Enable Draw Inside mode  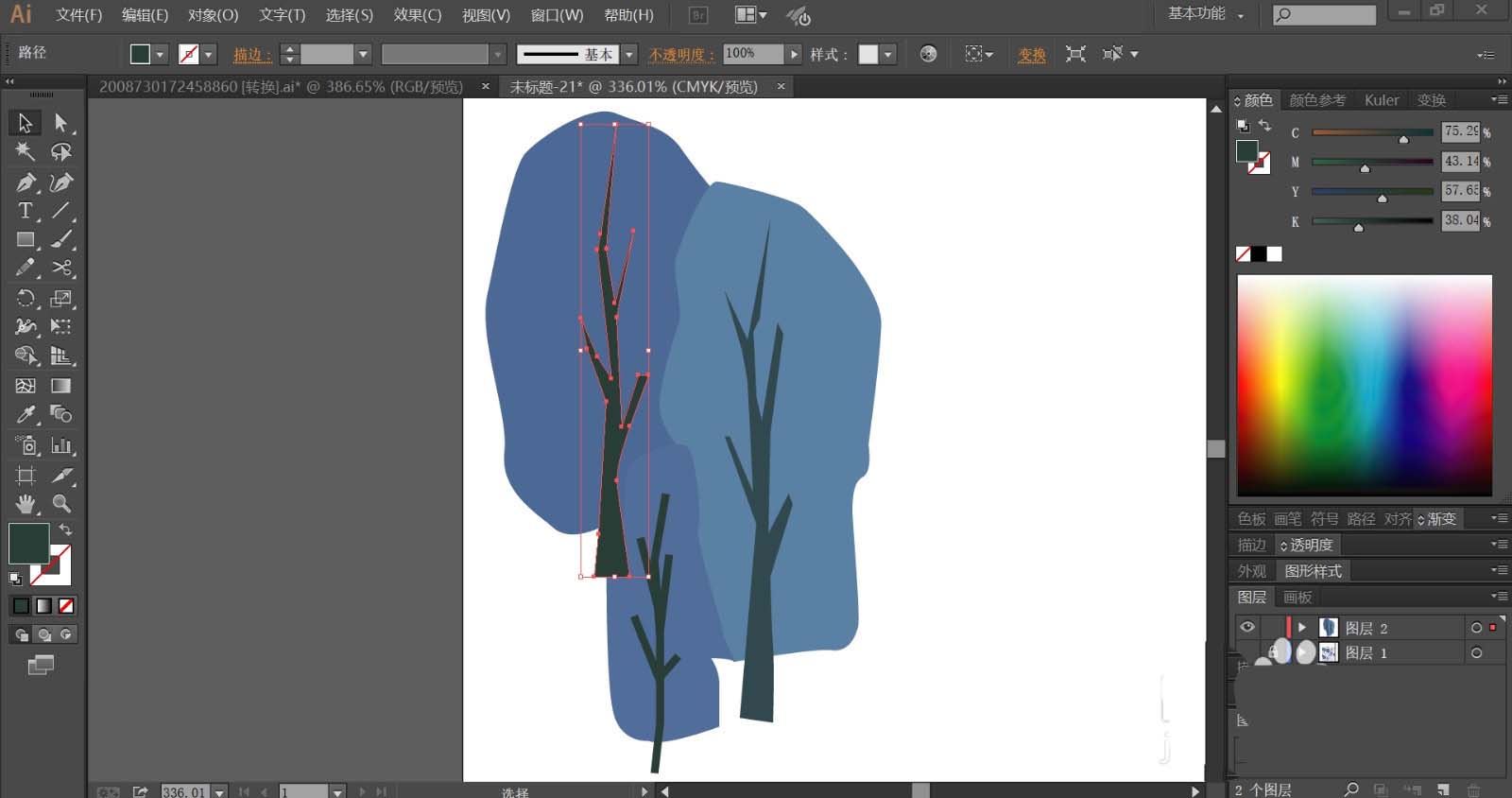[66, 634]
